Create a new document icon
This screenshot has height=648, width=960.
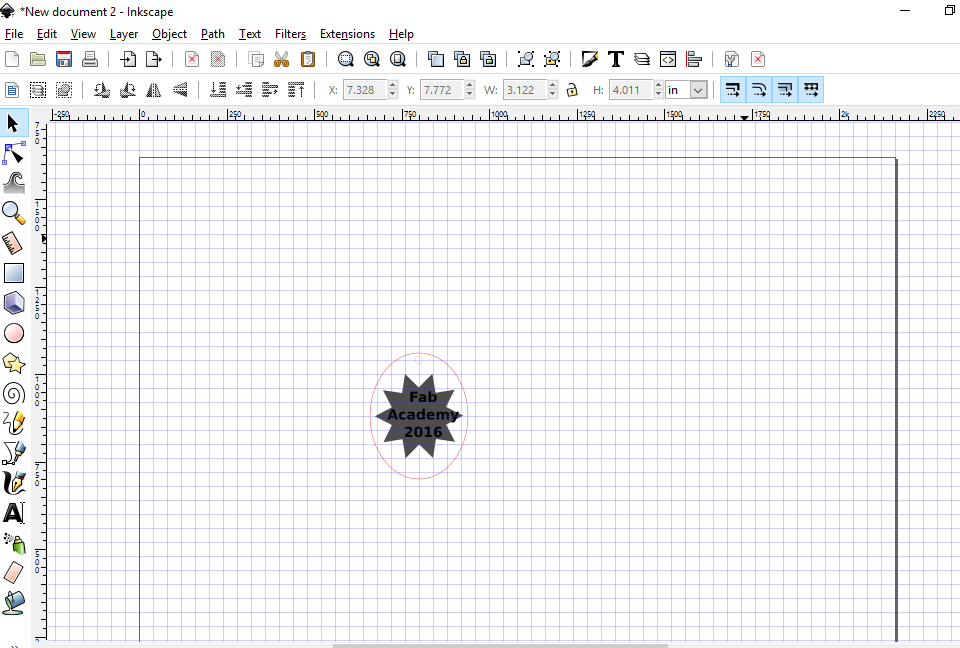coord(12,59)
